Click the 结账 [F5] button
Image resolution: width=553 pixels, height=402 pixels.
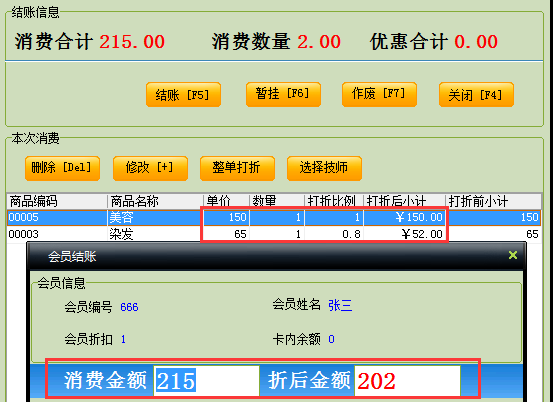(x=183, y=95)
